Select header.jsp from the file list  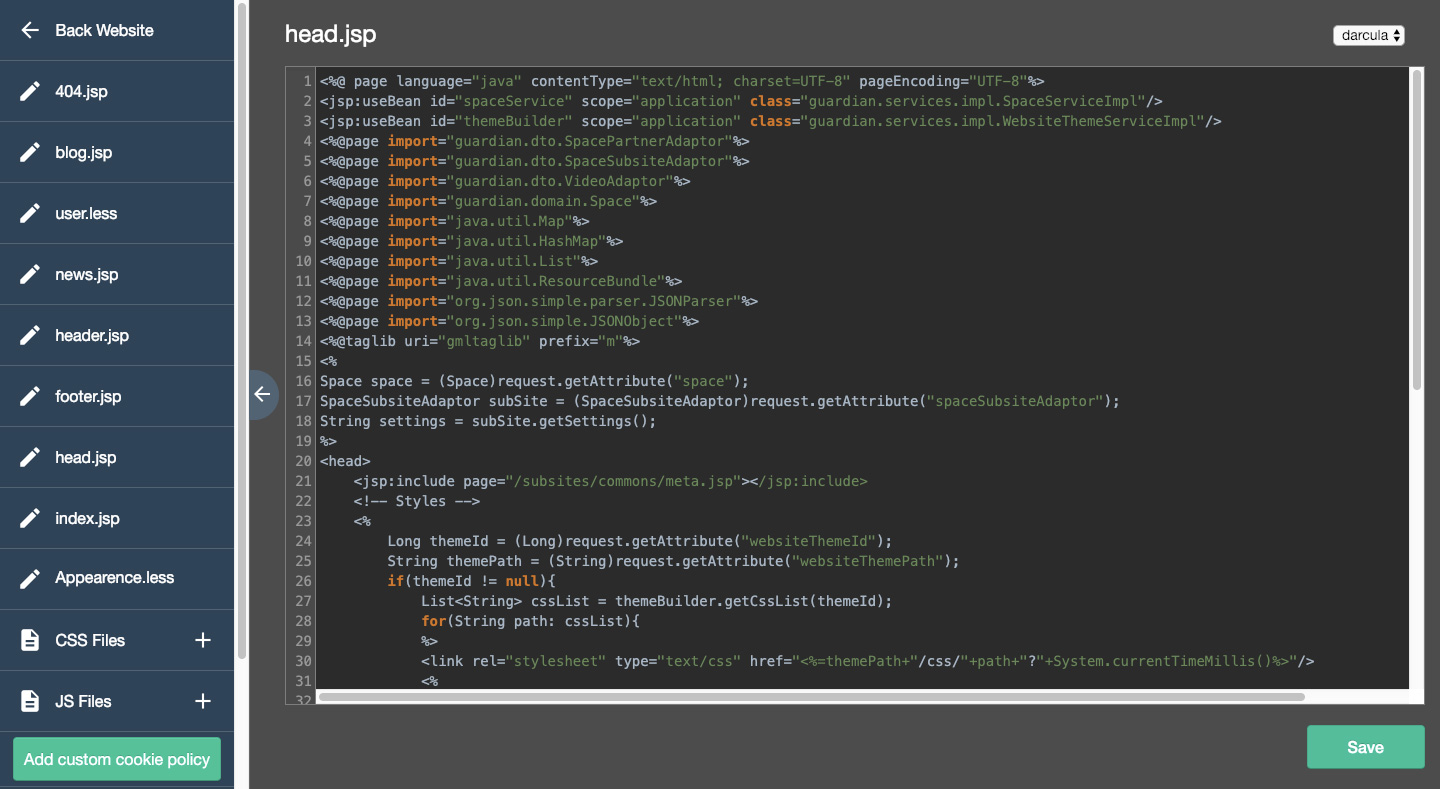coord(92,336)
